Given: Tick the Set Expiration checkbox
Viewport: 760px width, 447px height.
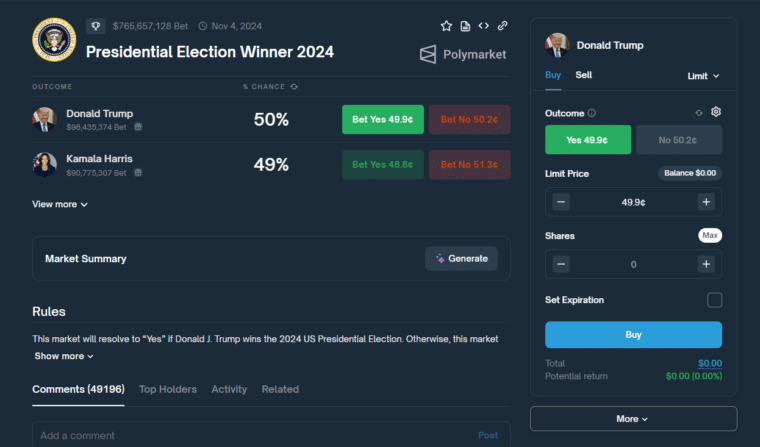Looking at the screenshot, I should (714, 300).
